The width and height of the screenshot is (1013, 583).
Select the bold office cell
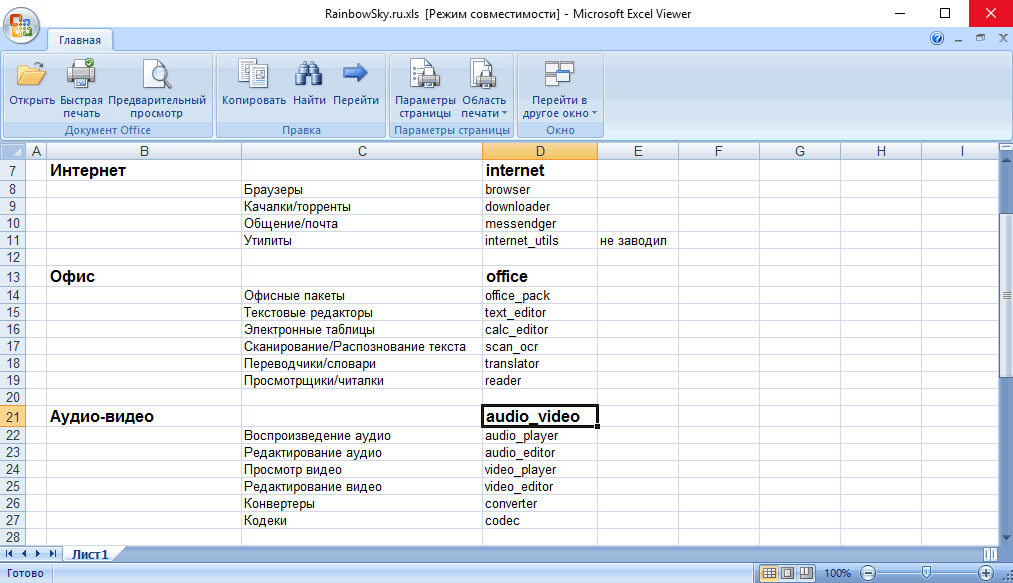tap(540, 277)
